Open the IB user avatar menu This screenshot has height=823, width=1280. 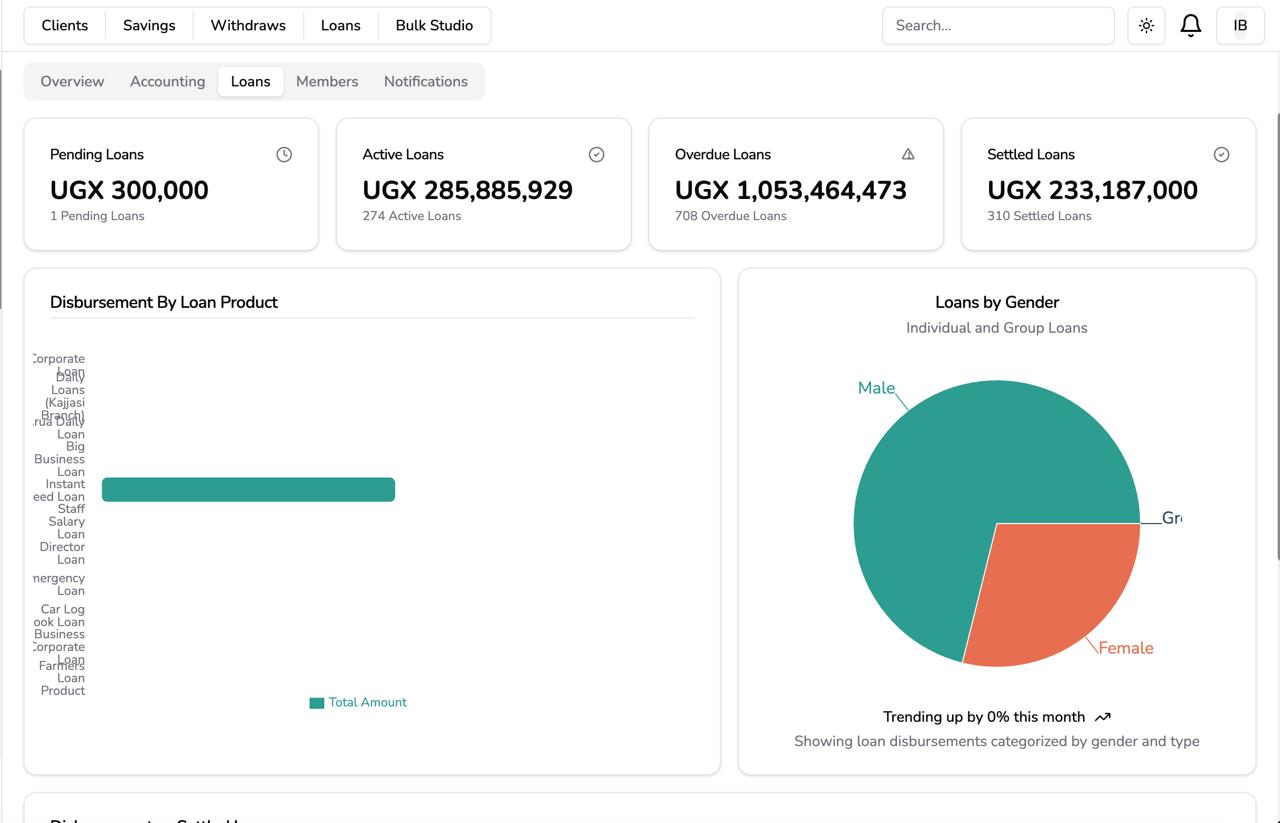click(x=1240, y=26)
